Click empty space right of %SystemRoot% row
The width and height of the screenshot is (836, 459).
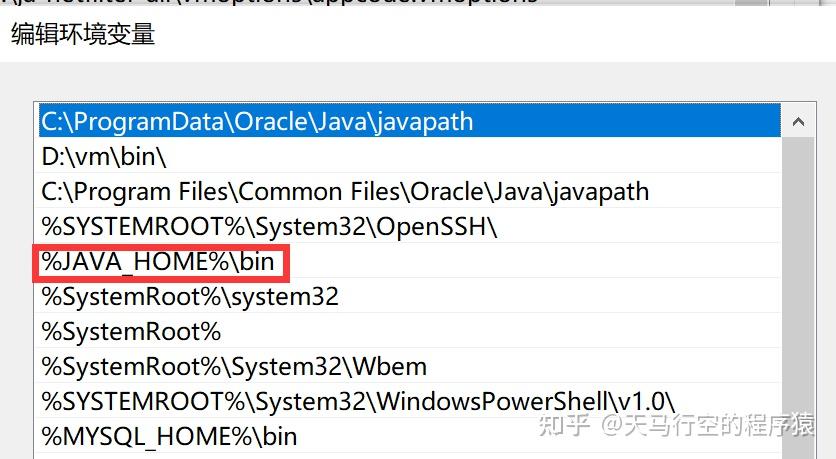500,331
